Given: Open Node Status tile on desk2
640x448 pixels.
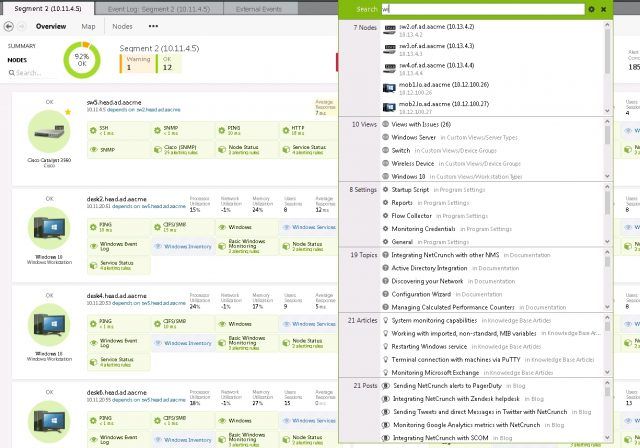Looking at the screenshot, I should [x=308, y=246].
